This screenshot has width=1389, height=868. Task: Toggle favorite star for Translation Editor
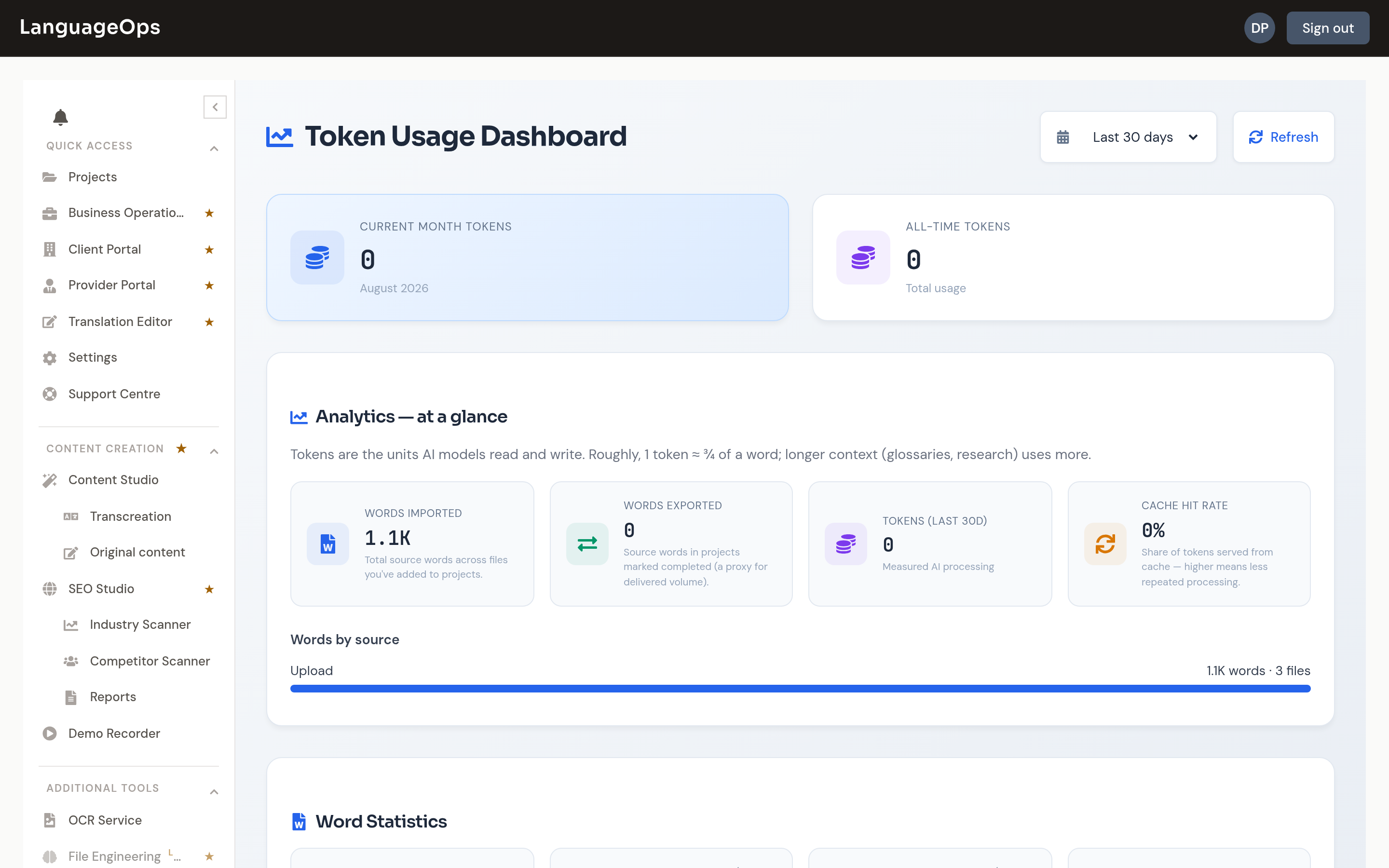(209, 322)
